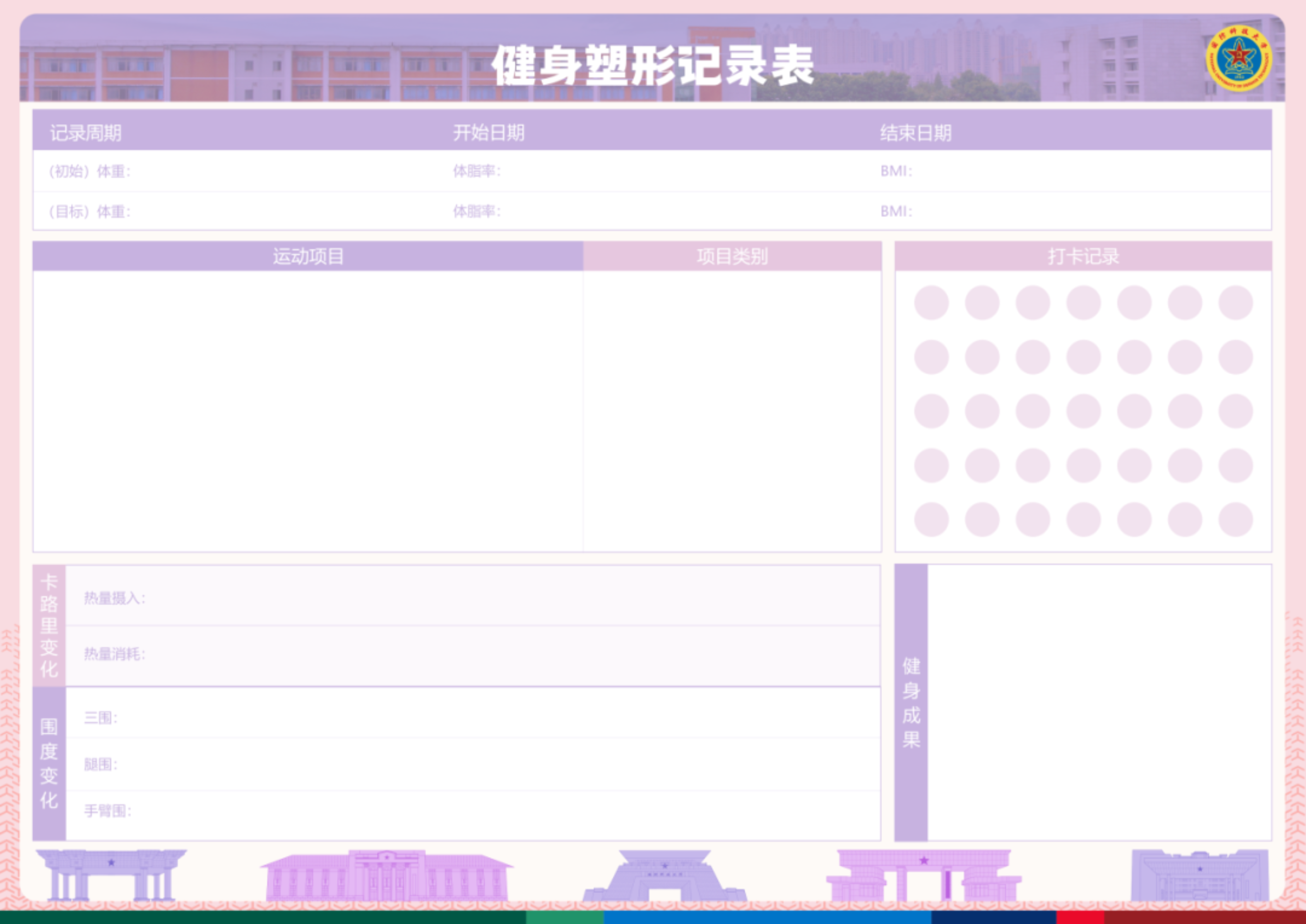The image size is (1306, 924).
Task: Click the red segment of bottom color strip
Action: (x=1080, y=917)
